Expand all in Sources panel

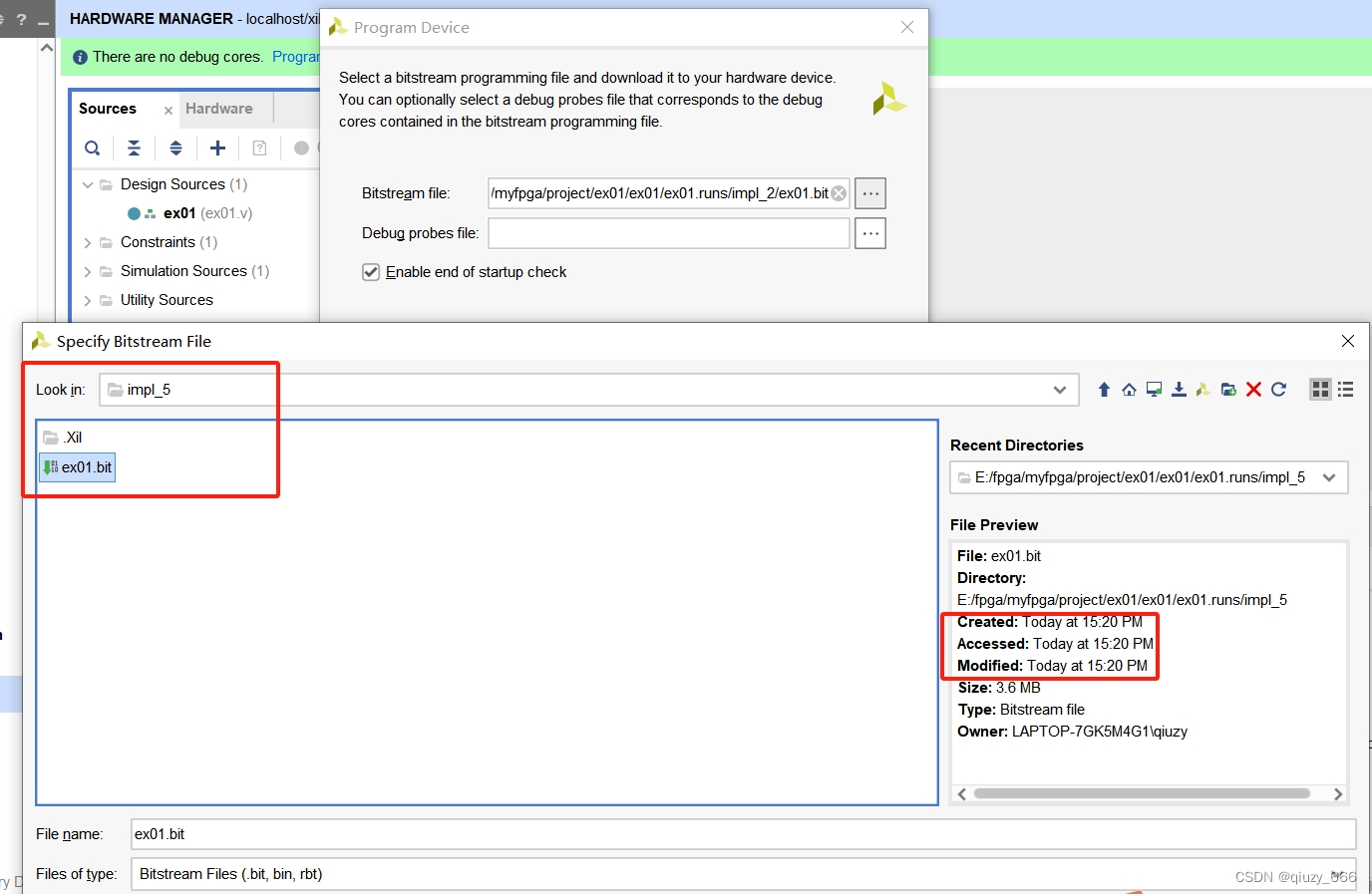[x=175, y=149]
